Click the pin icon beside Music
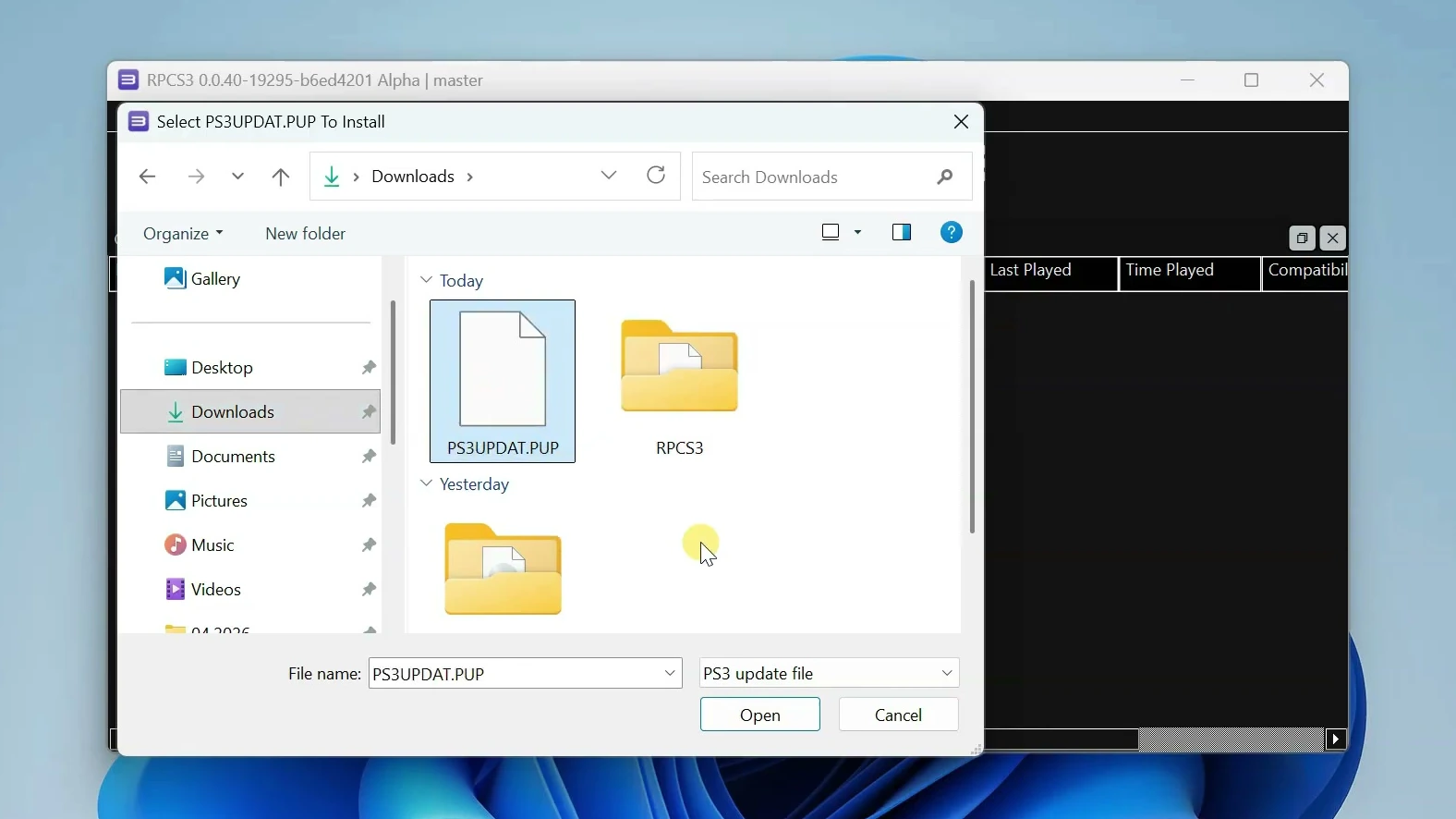Screen dimensions: 1456x819 [x=370, y=545]
